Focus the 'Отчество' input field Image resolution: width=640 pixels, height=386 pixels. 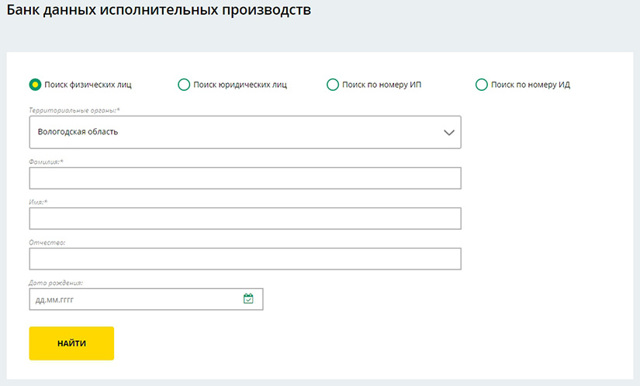click(x=245, y=259)
